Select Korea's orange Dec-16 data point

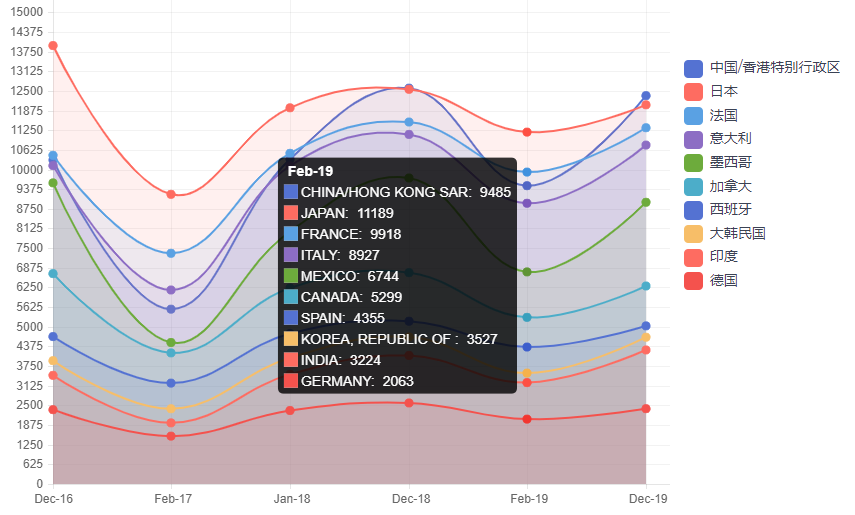click(x=53, y=361)
